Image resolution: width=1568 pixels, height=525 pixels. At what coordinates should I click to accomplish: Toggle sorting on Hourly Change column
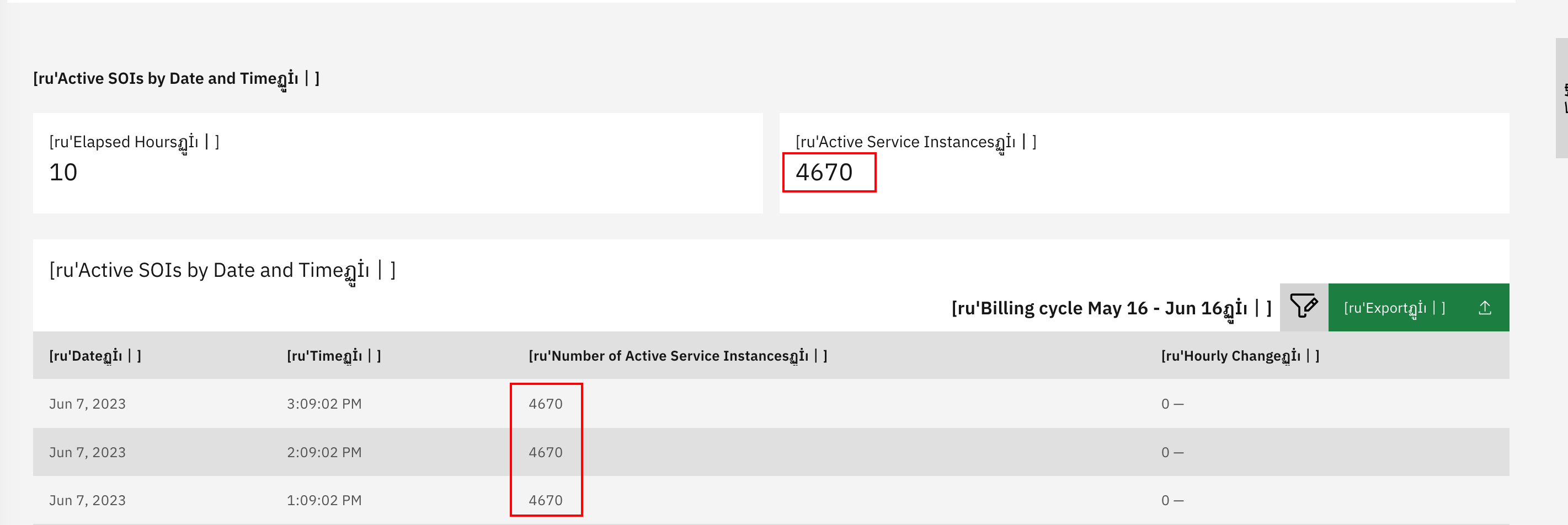[x=1240, y=356]
